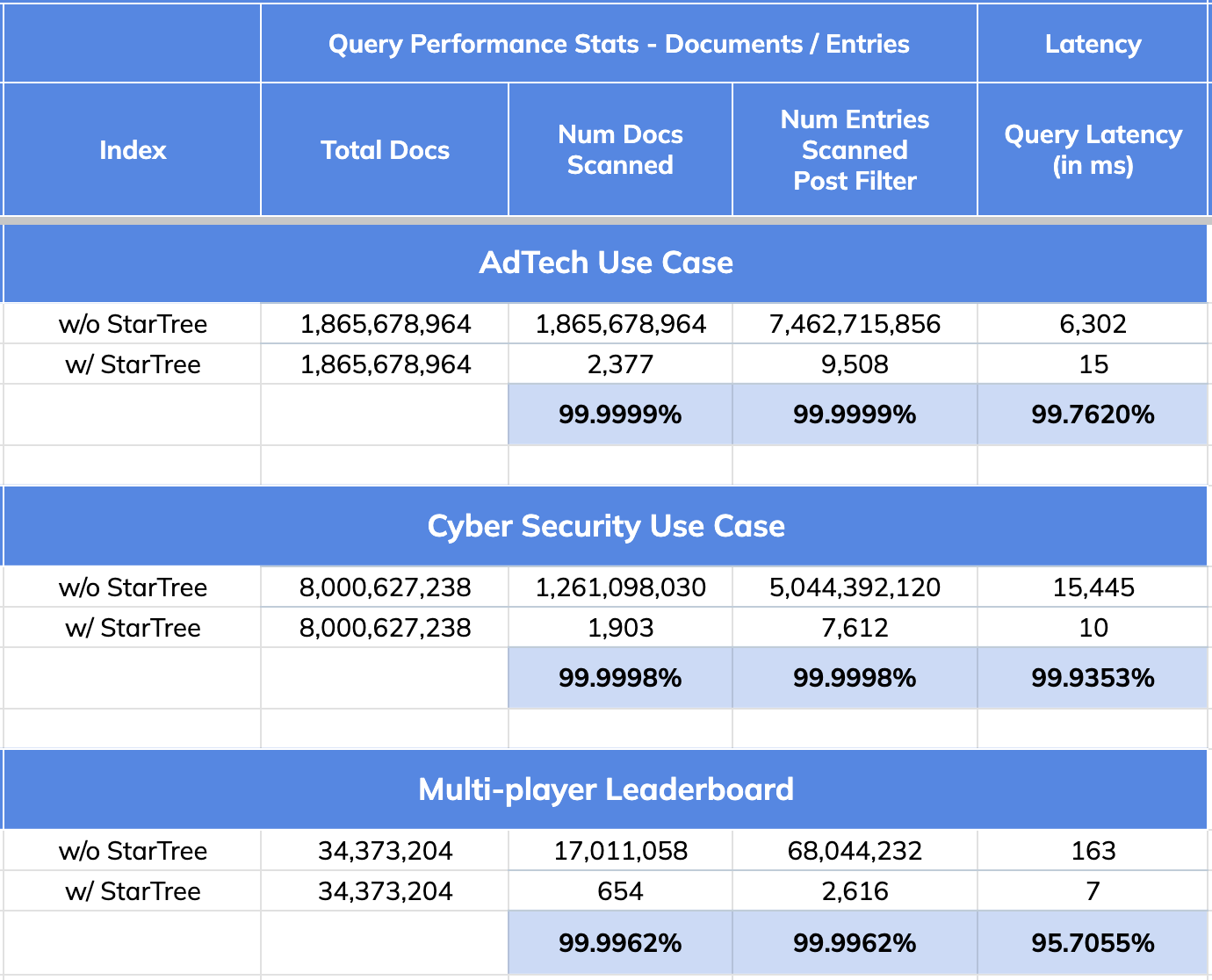Select the Num Docs Scanned header
Image resolution: width=1212 pixels, height=980 pixels.
click(x=620, y=149)
